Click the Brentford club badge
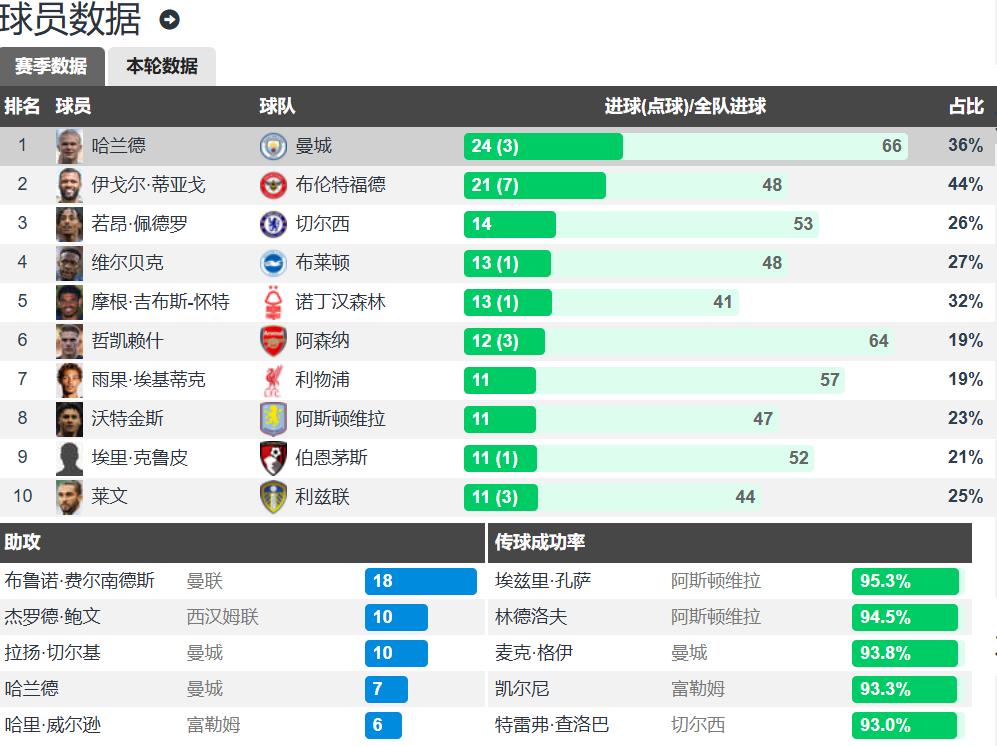The width and height of the screenshot is (997, 746). pyautogui.click(x=273, y=185)
